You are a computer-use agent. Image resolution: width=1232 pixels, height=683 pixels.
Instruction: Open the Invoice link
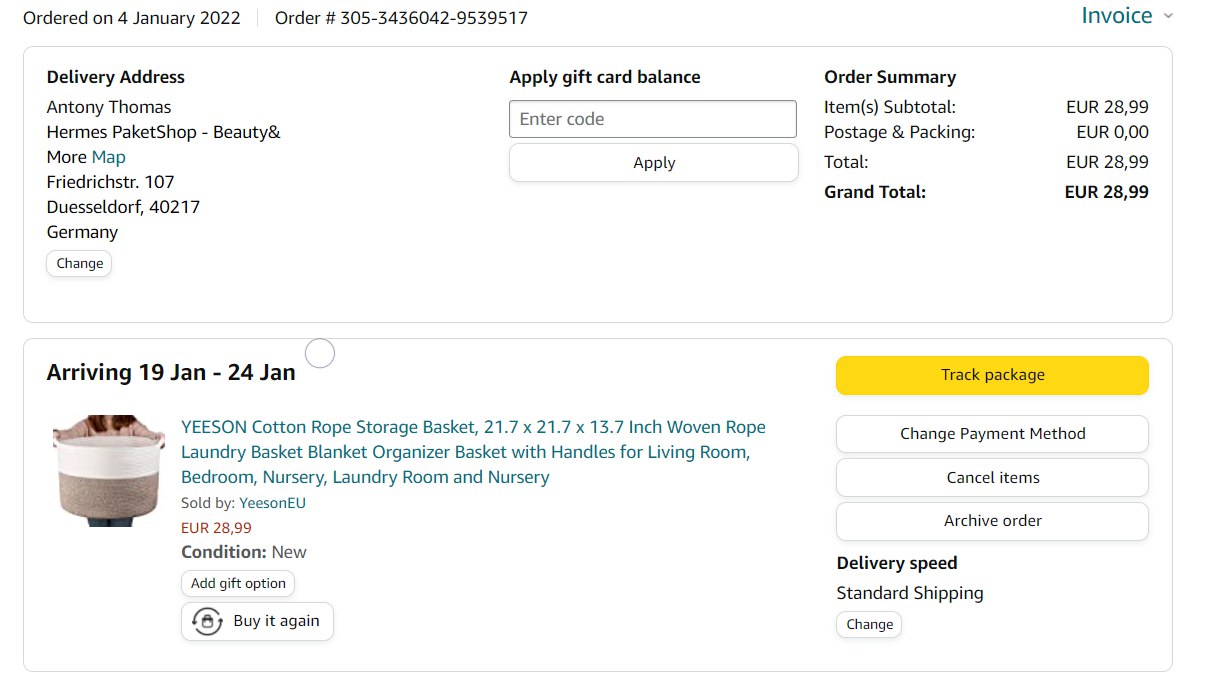point(1116,16)
